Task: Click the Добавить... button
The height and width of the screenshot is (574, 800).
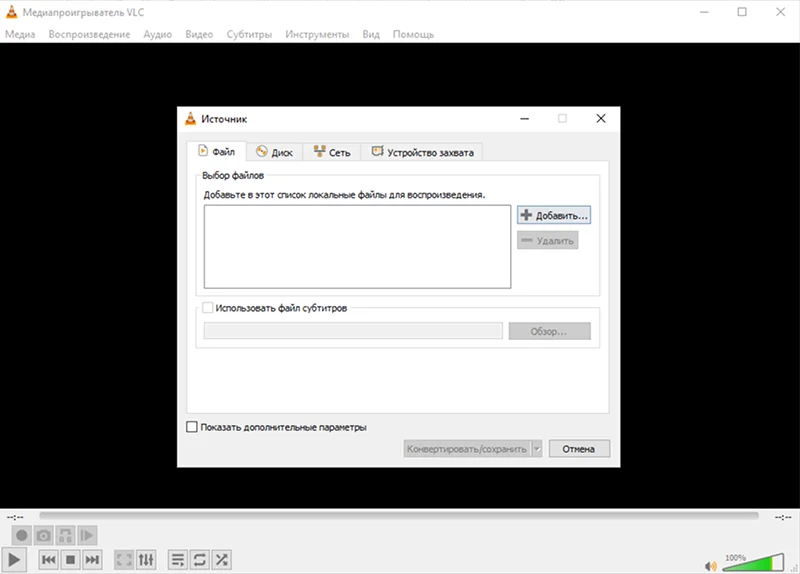Action: [x=554, y=215]
